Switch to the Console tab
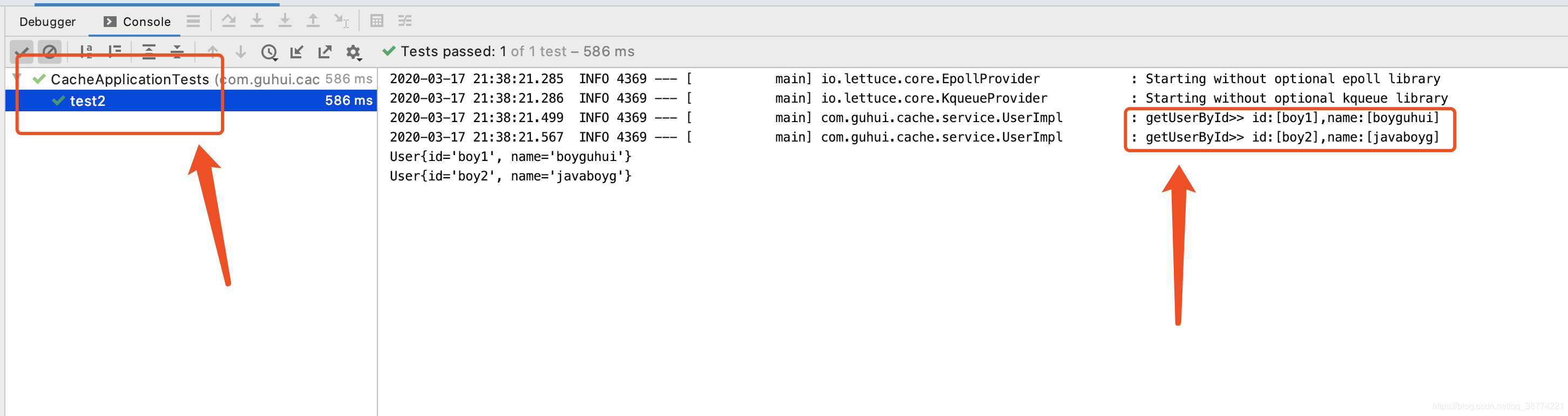The height and width of the screenshot is (416, 1568). [x=137, y=22]
